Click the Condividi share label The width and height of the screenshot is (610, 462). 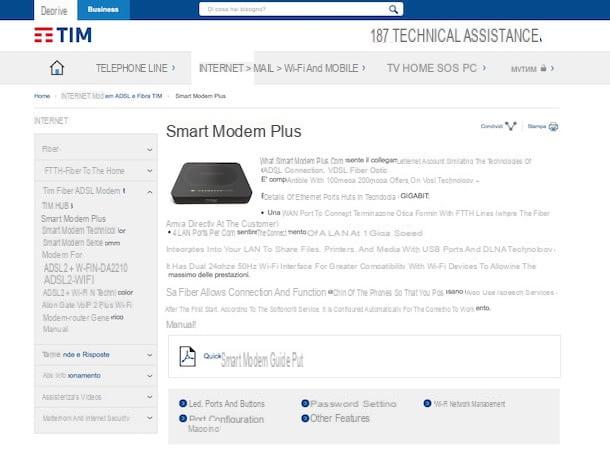tap(492, 126)
